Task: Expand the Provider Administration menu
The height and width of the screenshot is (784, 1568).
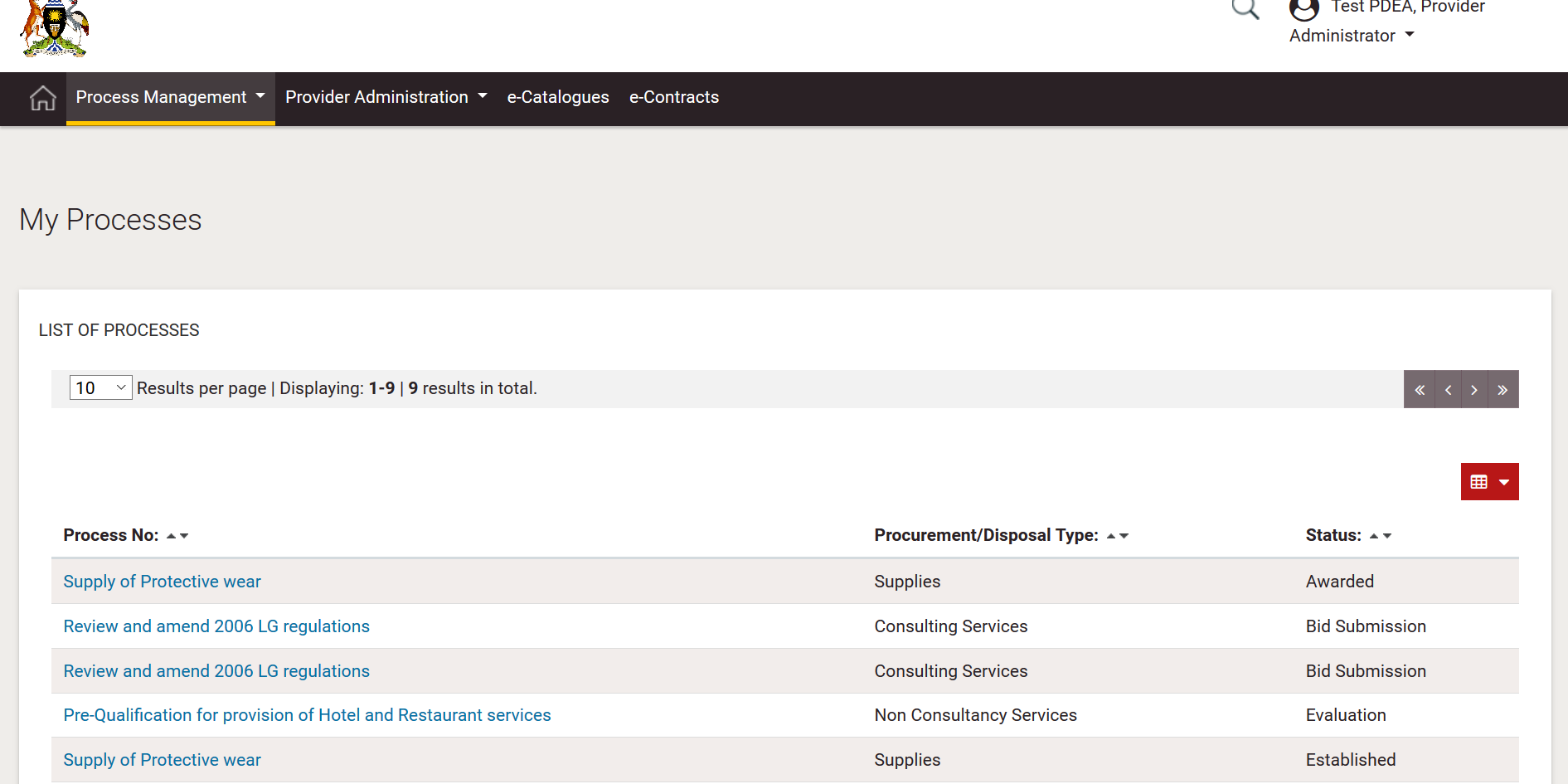Action: click(386, 98)
